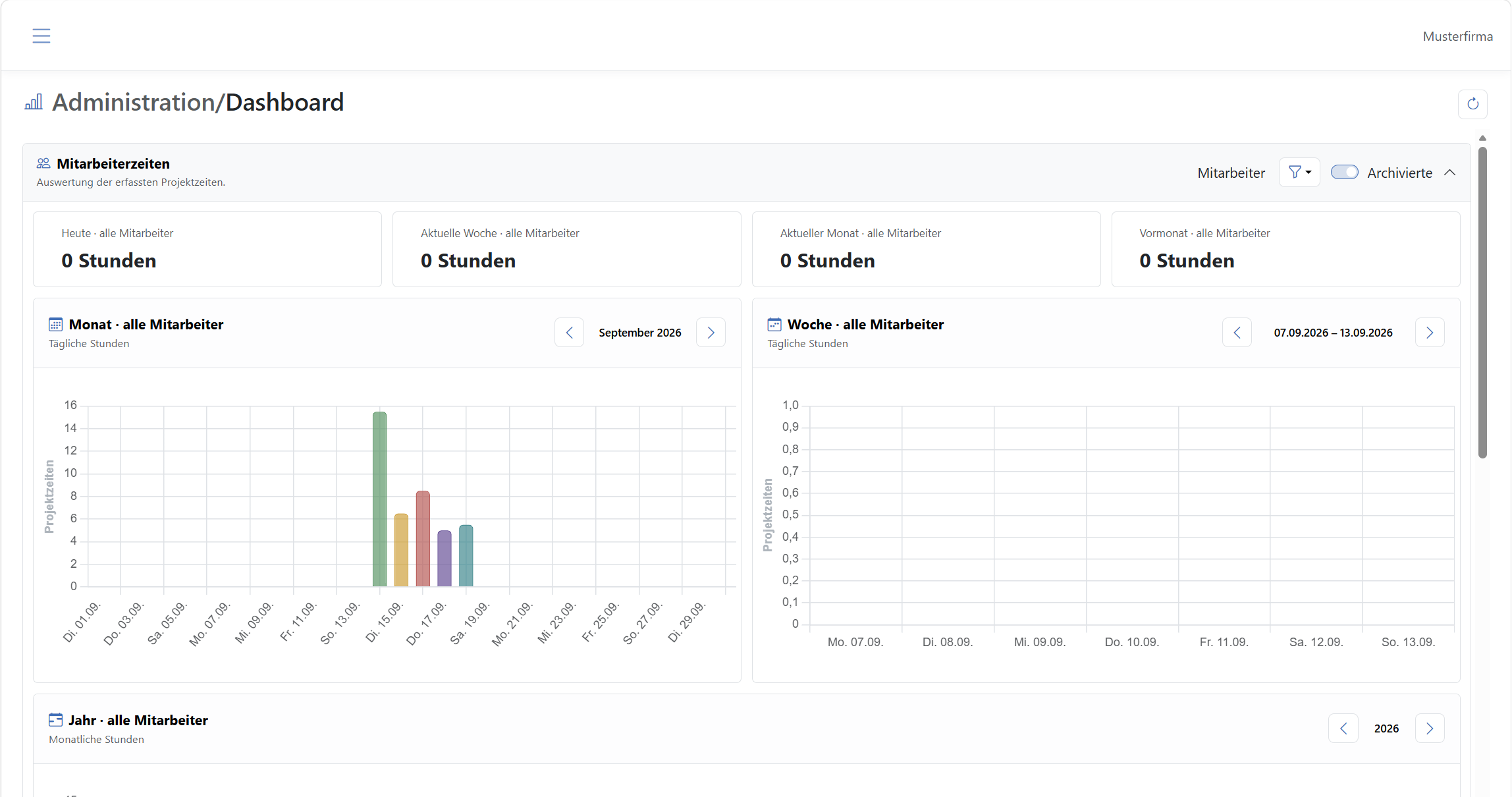Screen dimensions: 1512x797
Task: Open the hamburger navigation menu
Action: tap(41, 36)
